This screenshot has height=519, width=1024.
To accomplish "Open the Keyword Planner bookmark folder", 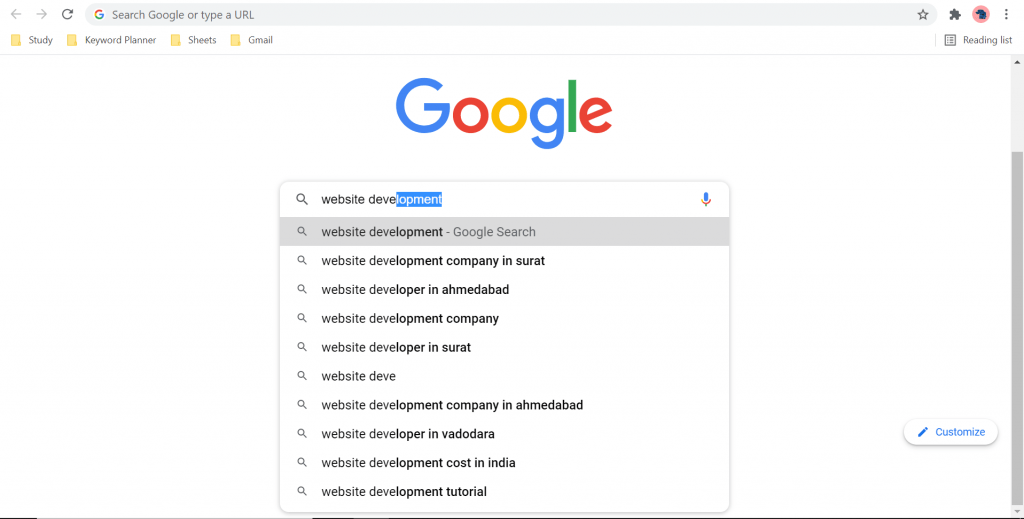I will [x=112, y=40].
